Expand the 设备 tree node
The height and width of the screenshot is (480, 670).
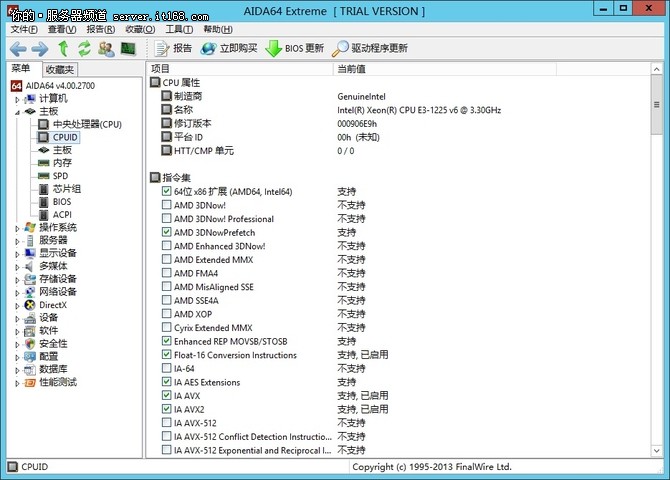pyautogui.click(x=18, y=319)
